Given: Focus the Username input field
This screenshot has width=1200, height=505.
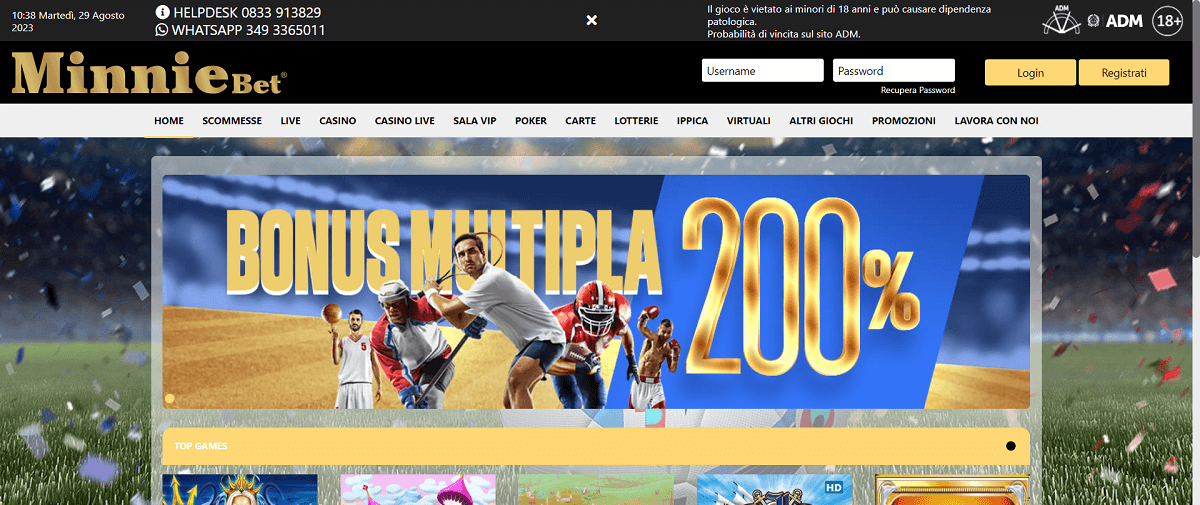Looking at the screenshot, I should pyautogui.click(x=763, y=71).
